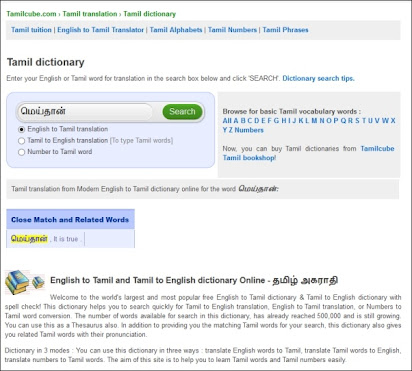The height and width of the screenshot is (371, 412).
Task: Browse vocabulary words starting with B
Action: coord(243,121)
